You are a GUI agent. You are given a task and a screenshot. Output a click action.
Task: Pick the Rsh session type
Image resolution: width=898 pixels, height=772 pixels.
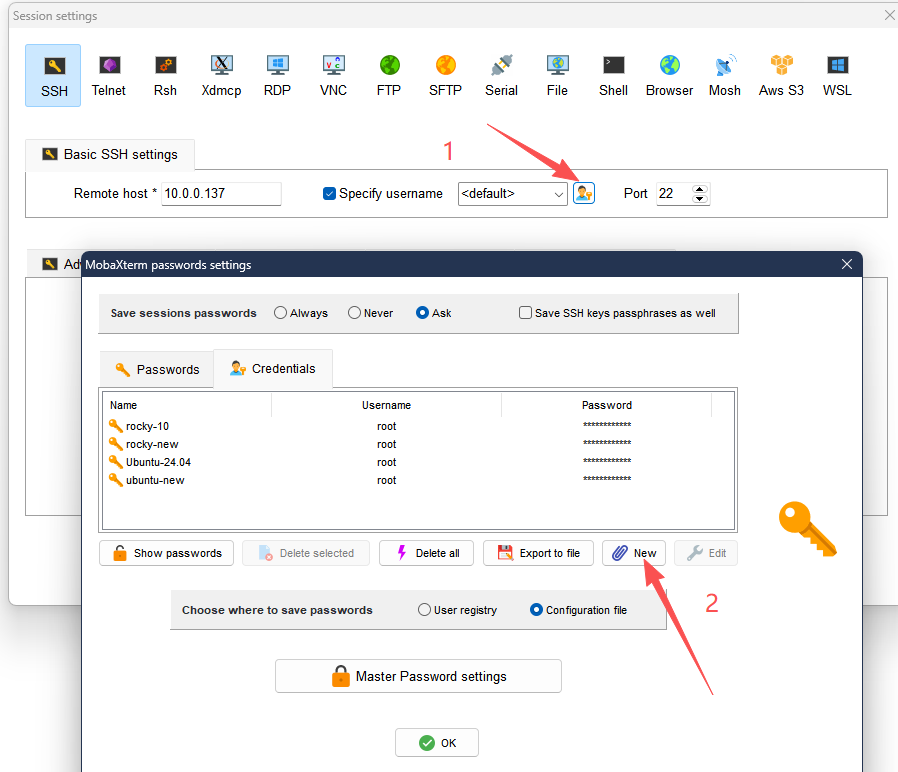pos(165,76)
